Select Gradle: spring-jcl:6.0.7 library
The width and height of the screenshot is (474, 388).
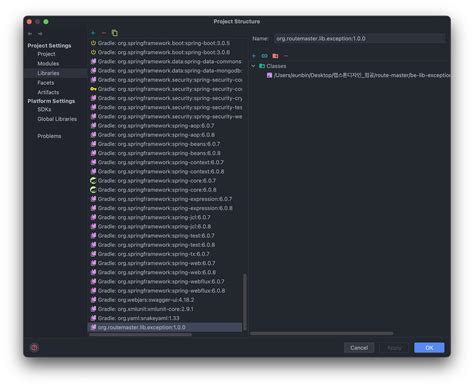pos(166,217)
